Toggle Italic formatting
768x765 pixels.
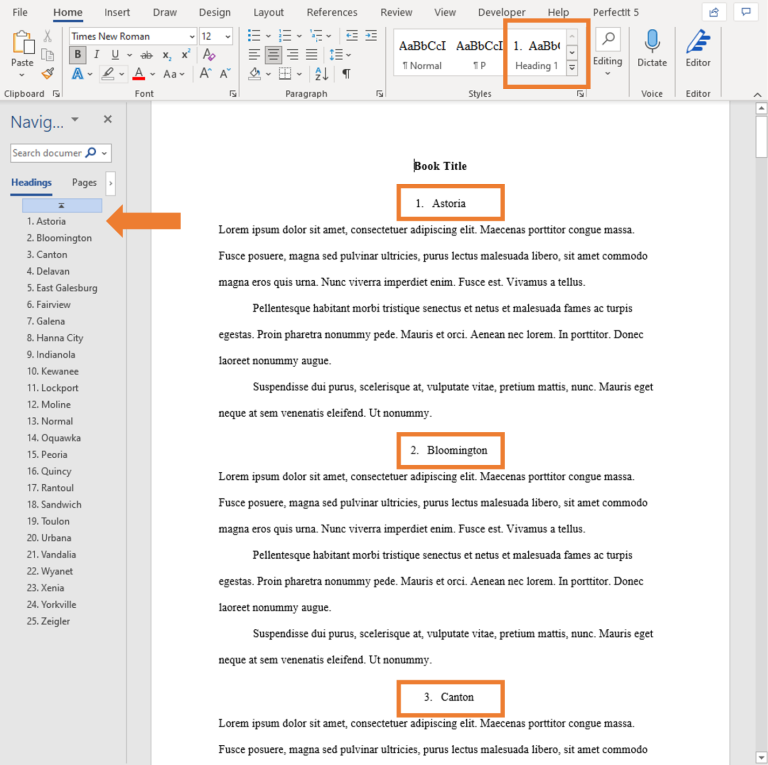coord(97,55)
